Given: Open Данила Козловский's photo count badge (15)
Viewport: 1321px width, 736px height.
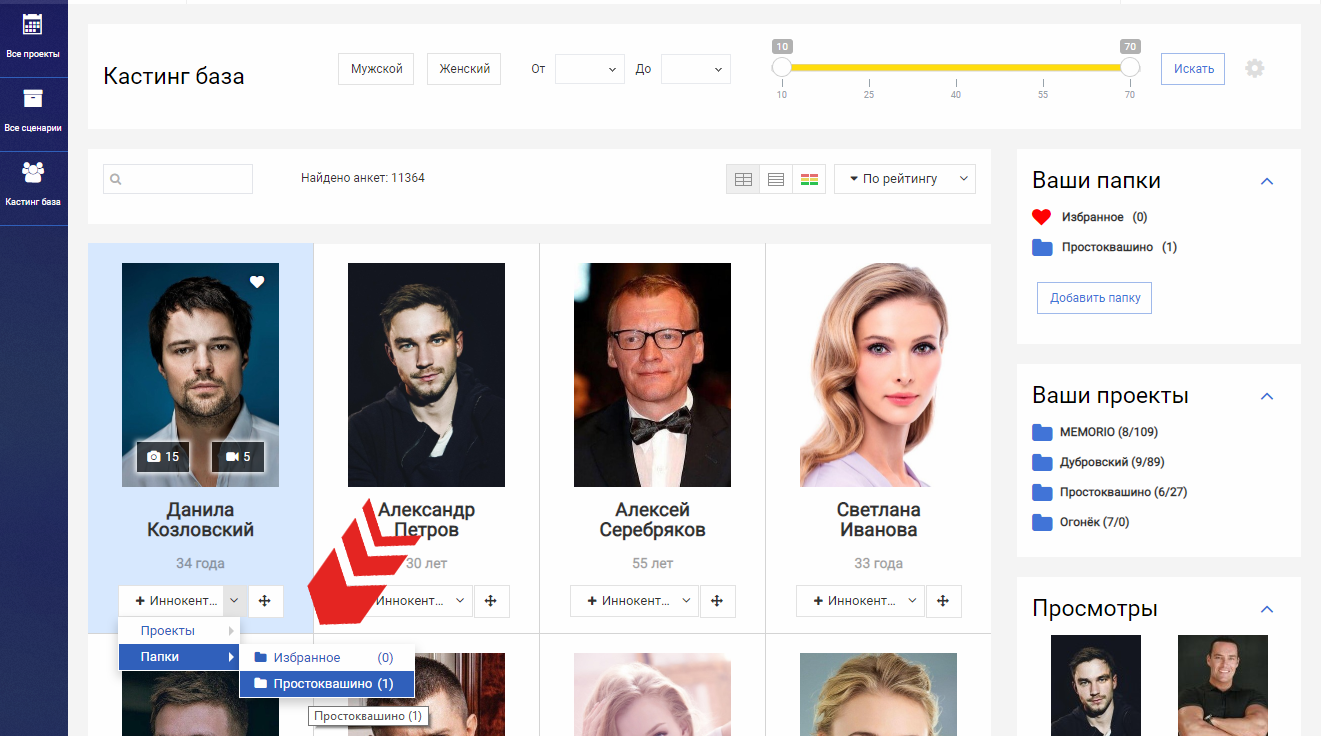Looking at the screenshot, I should tap(163, 457).
